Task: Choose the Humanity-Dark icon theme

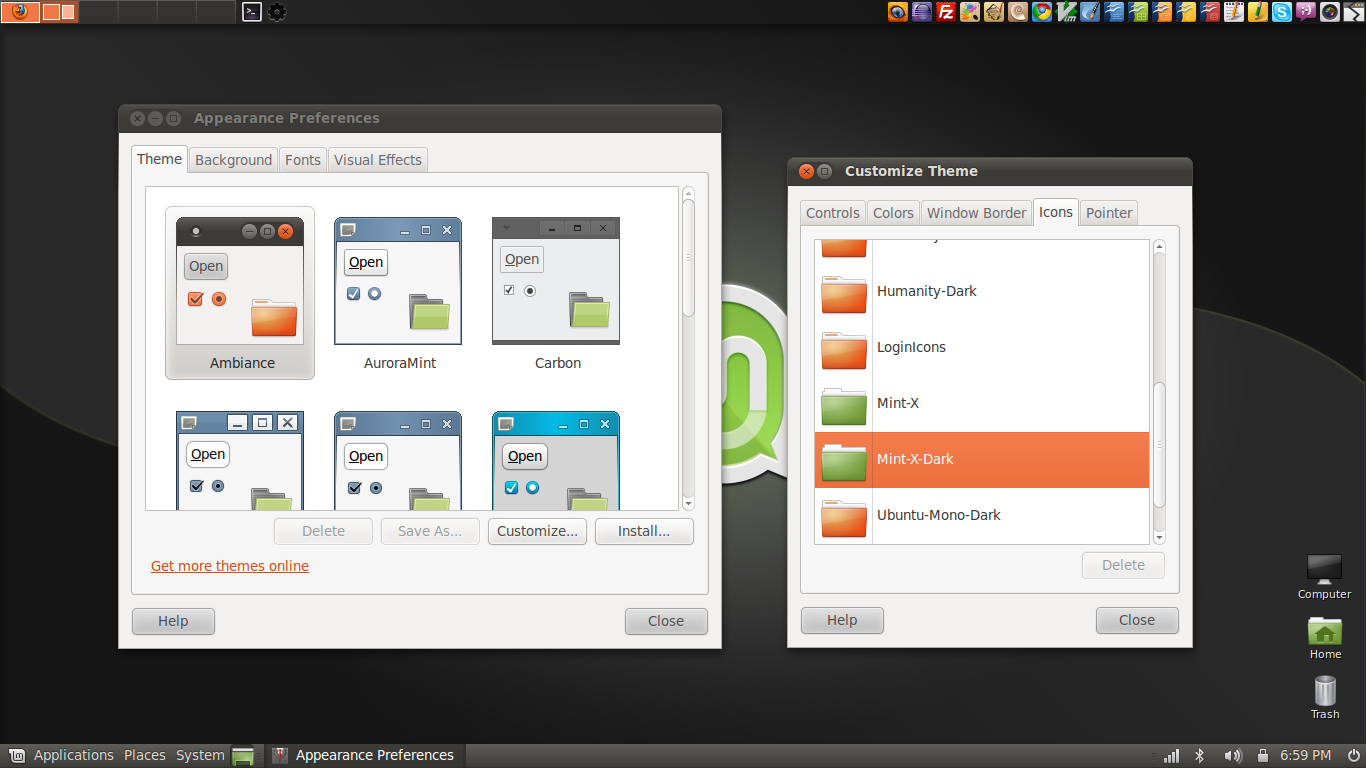Action: click(982, 291)
